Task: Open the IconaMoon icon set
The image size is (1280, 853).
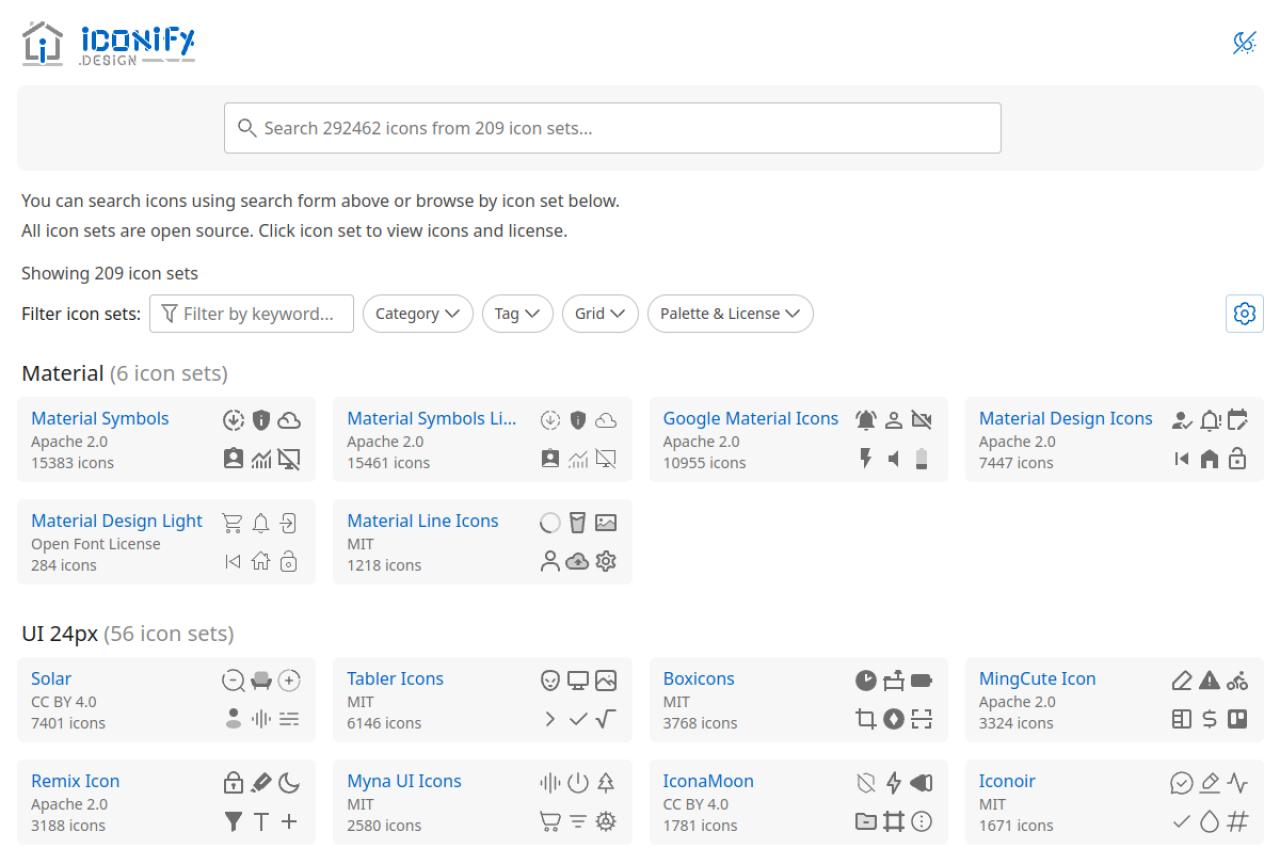Action: pyautogui.click(x=708, y=780)
